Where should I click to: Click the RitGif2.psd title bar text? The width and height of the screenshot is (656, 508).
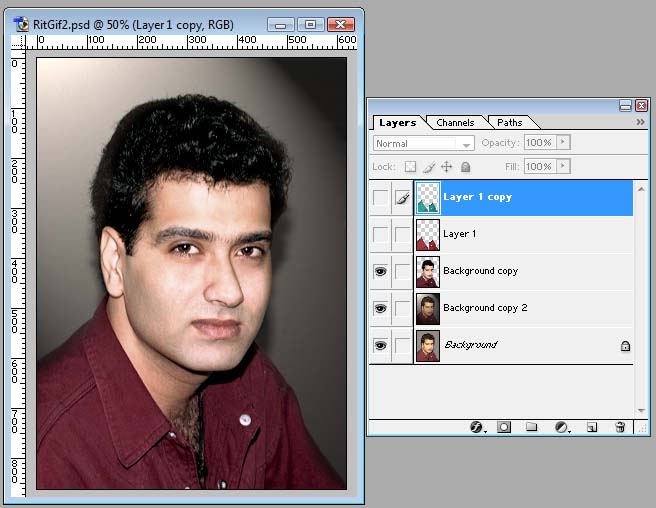pyautogui.click(x=133, y=25)
